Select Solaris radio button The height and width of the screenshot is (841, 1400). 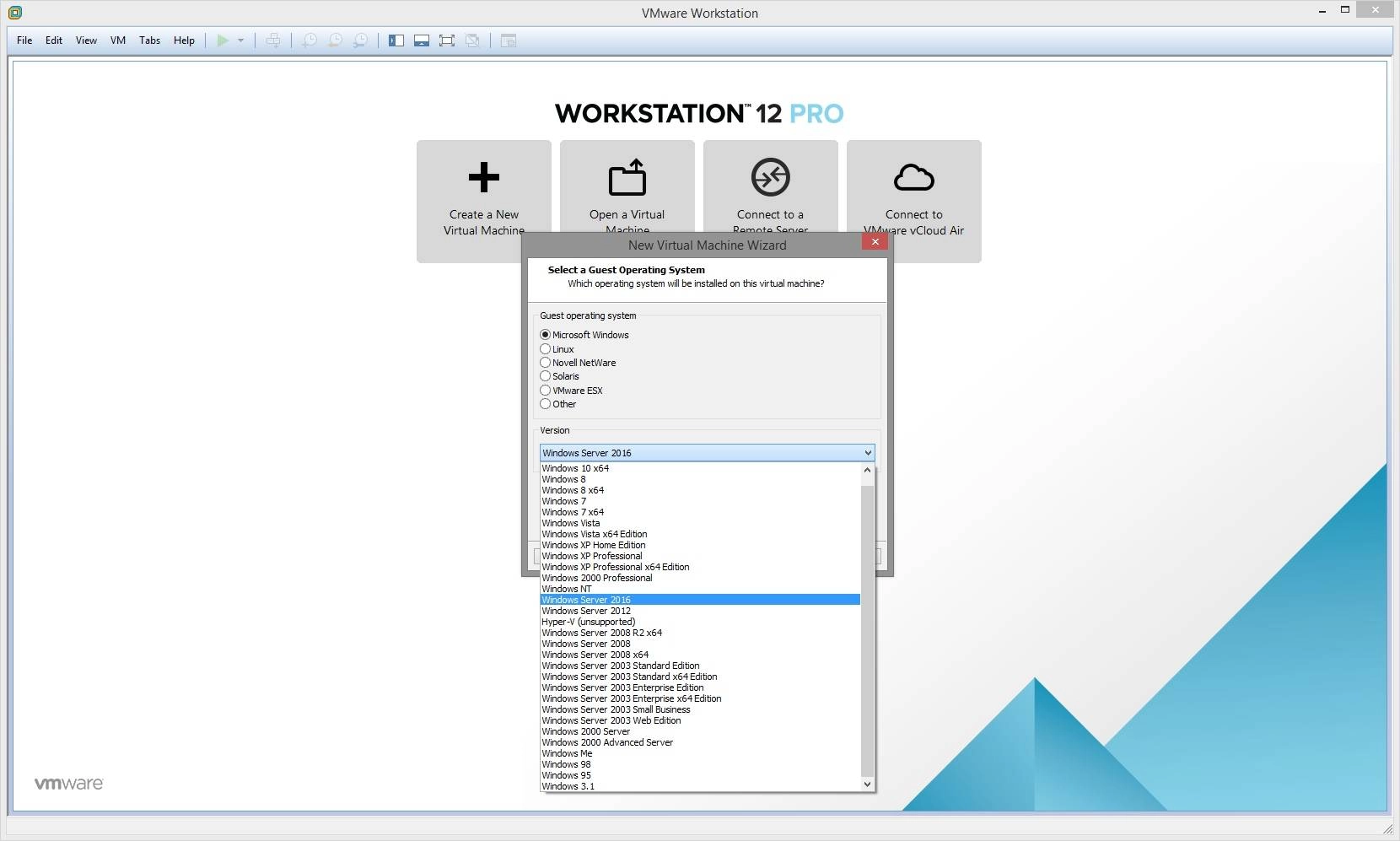pyautogui.click(x=545, y=376)
